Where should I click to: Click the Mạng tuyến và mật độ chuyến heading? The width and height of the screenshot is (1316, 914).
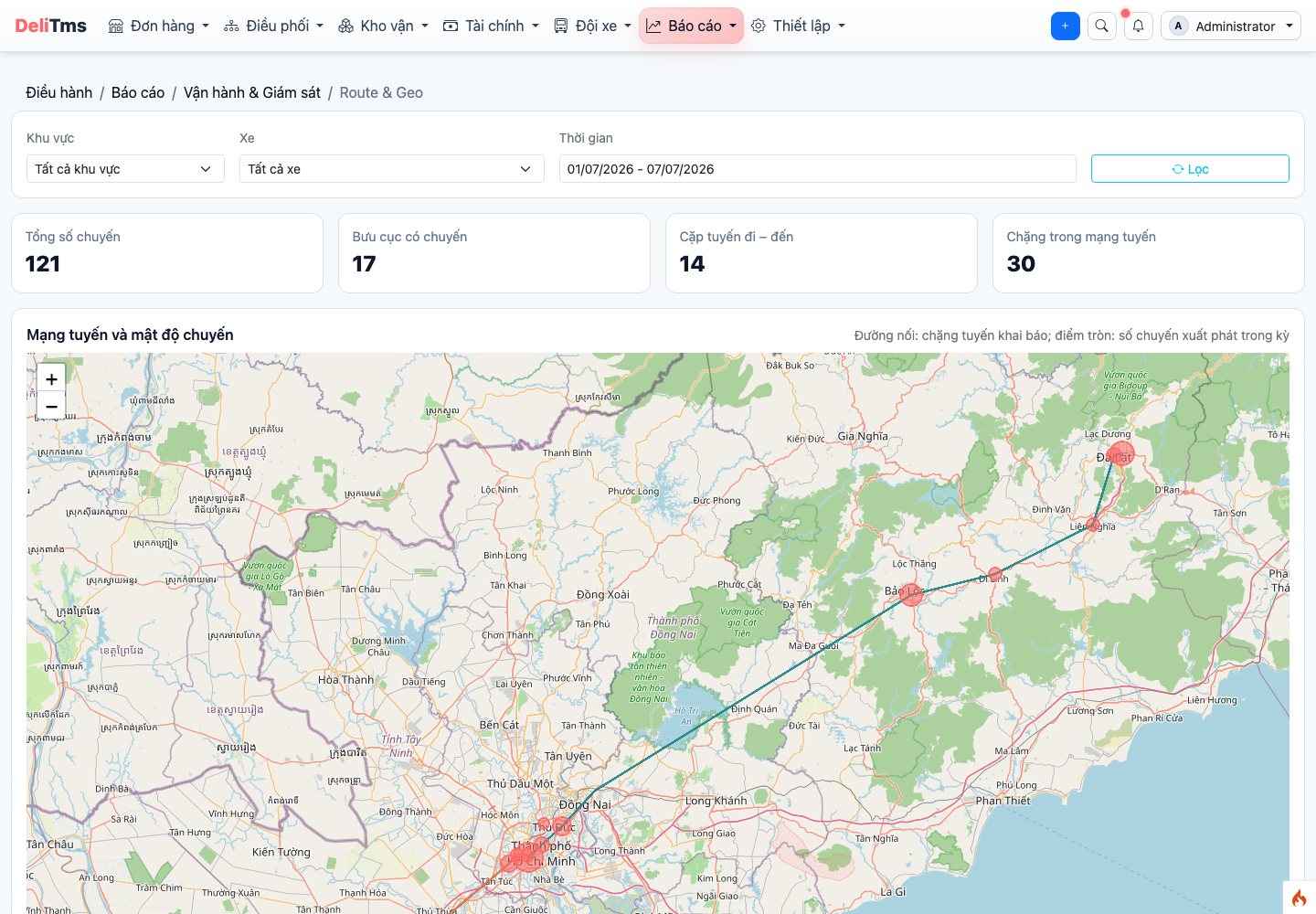click(x=130, y=335)
